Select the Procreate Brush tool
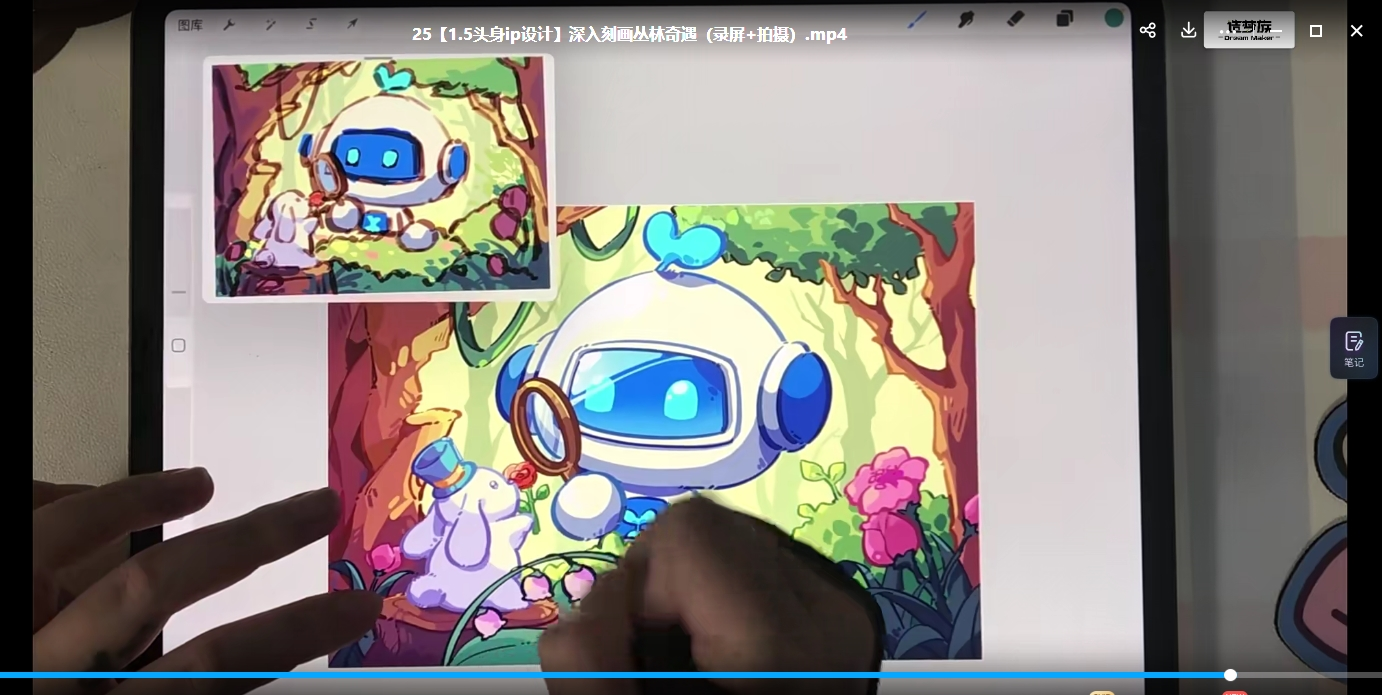Image resolution: width=1385 pixels, height=695 pixels. tap(917, 19)
